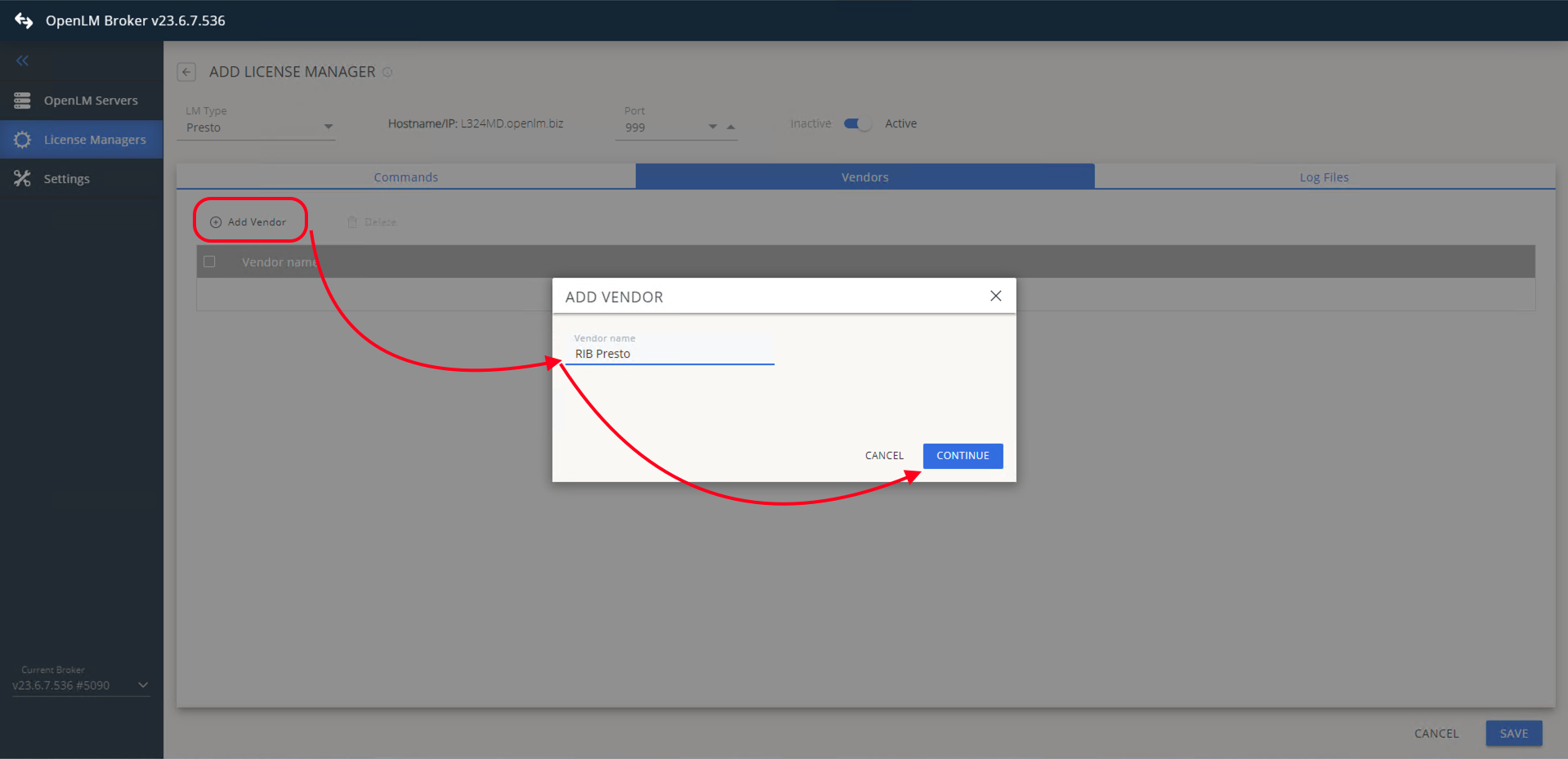This screenshot has height=759, width=1568.
Task: Click the back arrow beside ADD LICENSE MANAGER
Action: coord(186,72)
